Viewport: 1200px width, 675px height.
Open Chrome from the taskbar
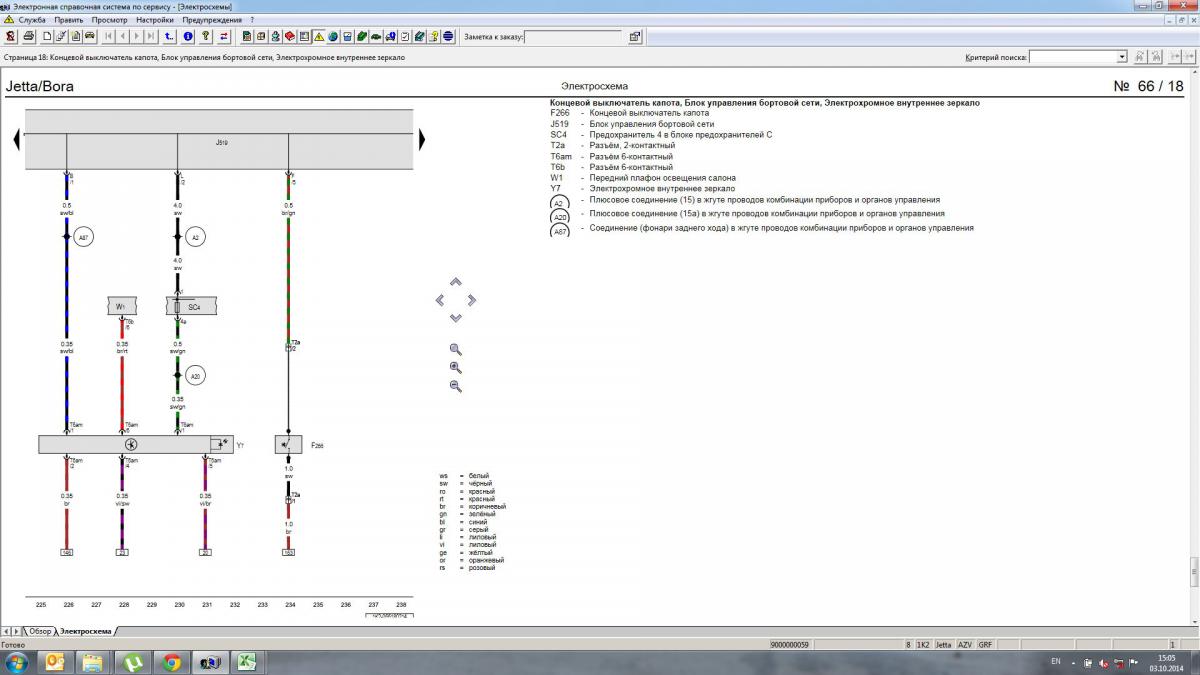coord(171,662)
